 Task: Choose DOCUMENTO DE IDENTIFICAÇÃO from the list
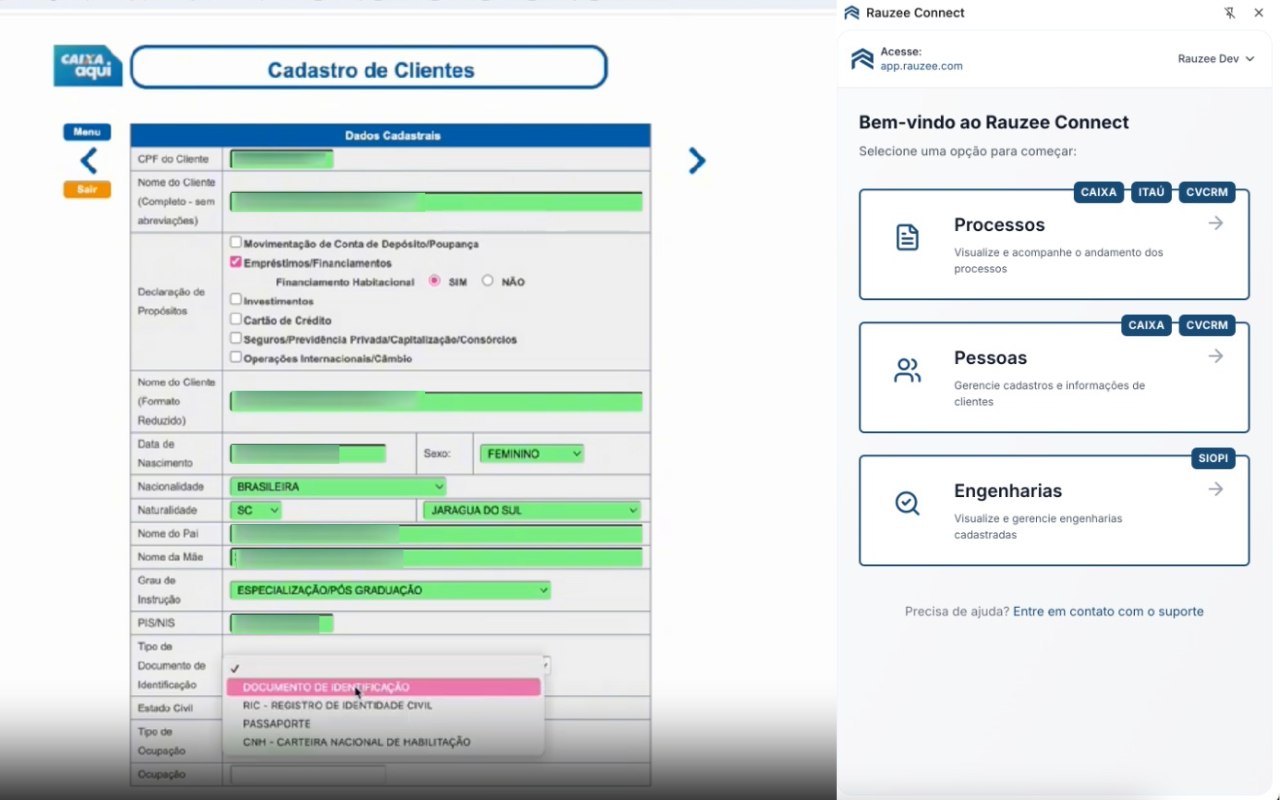(383, 687)
